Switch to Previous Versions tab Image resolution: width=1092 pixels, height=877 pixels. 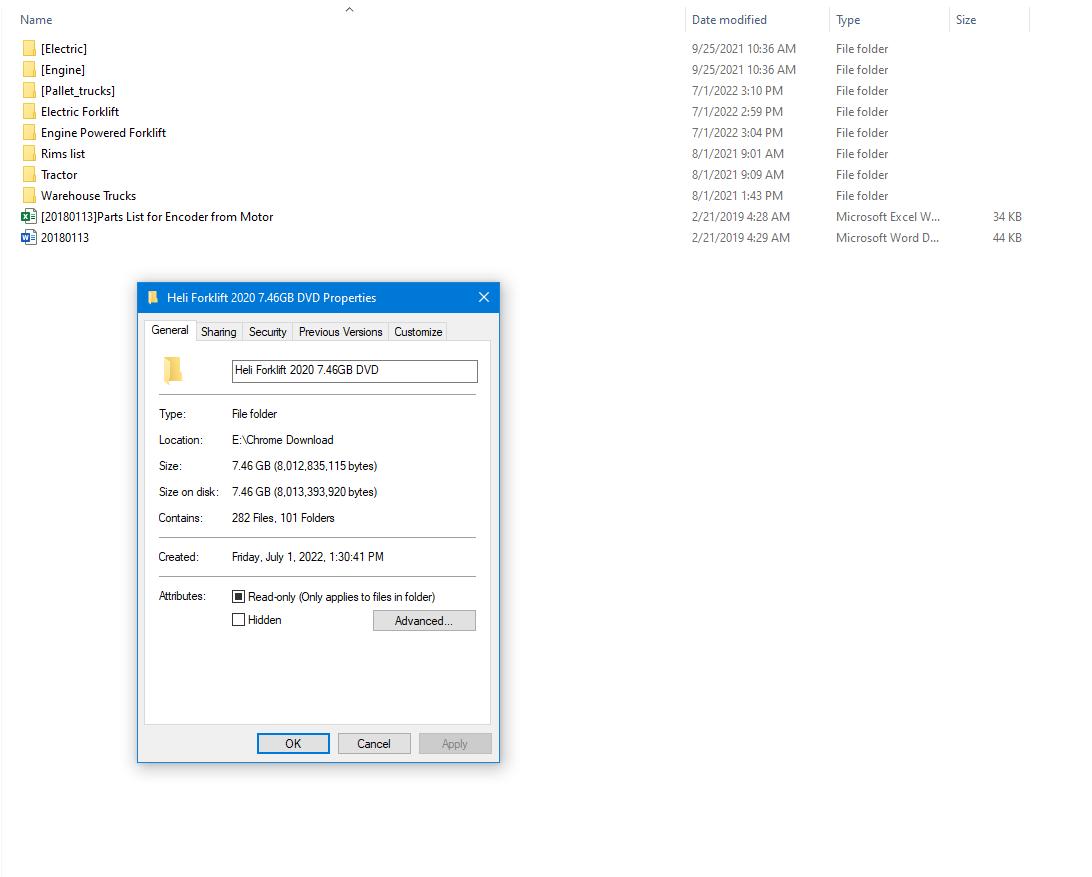coord(341,332)
